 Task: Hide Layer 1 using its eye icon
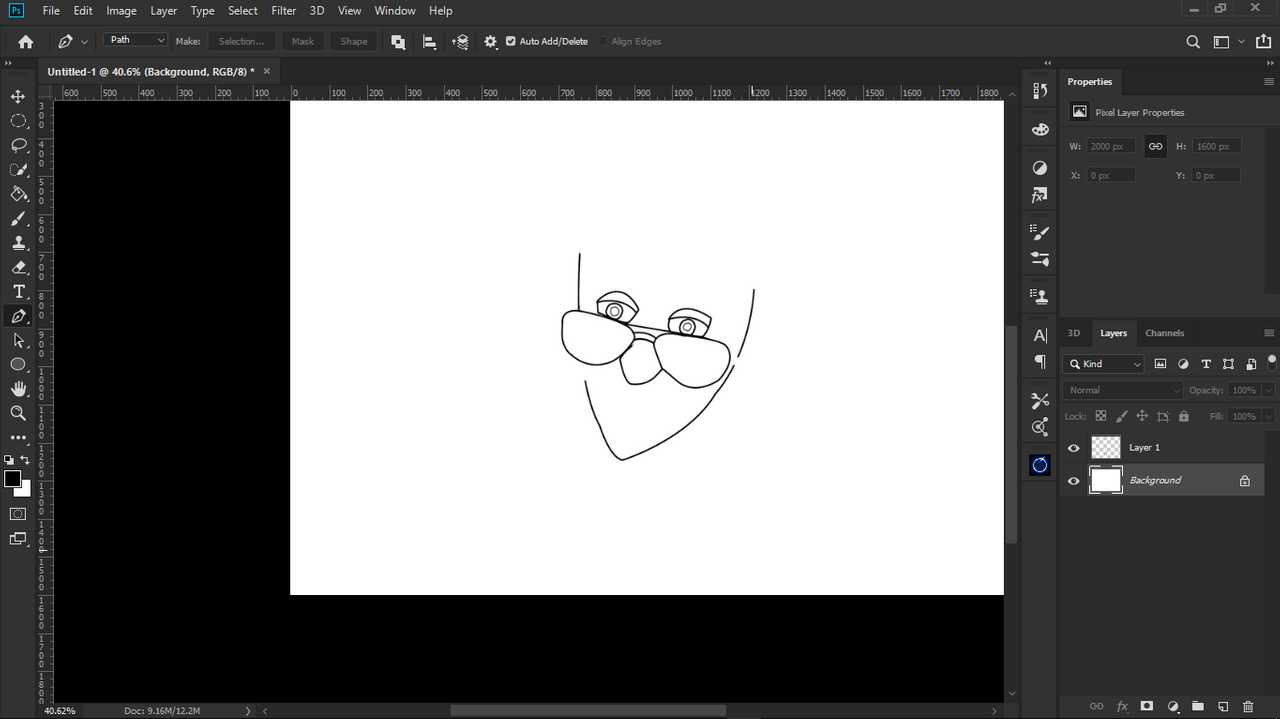pyautogui.click(x=1074, y=448)
